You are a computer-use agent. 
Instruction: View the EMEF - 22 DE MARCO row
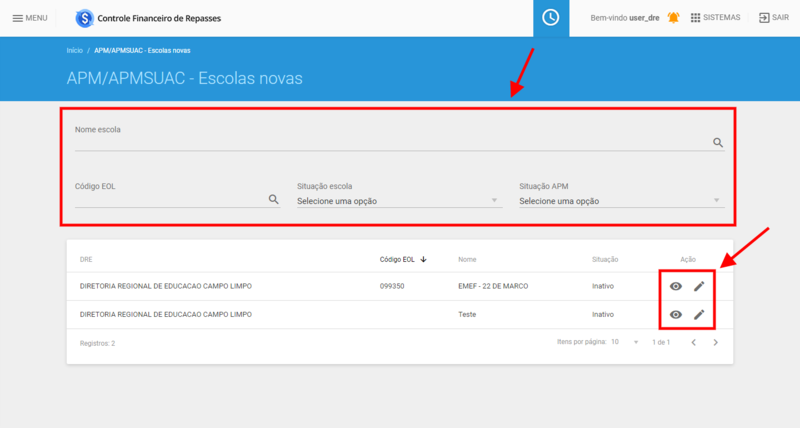point(676,286)
